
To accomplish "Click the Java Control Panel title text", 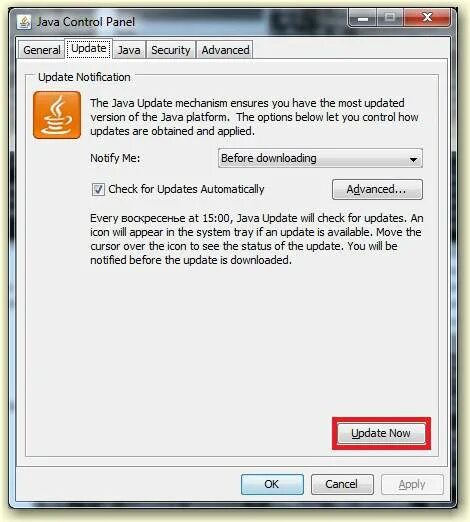I will tap(86, 22).
